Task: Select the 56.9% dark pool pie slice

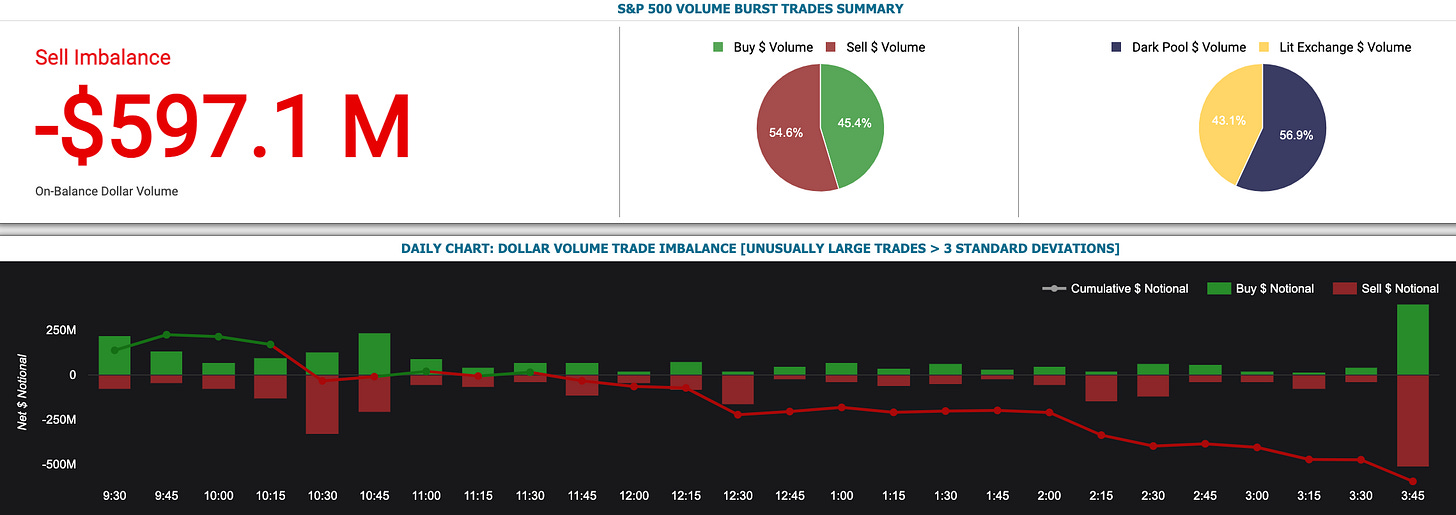Action: (1290, 132)
